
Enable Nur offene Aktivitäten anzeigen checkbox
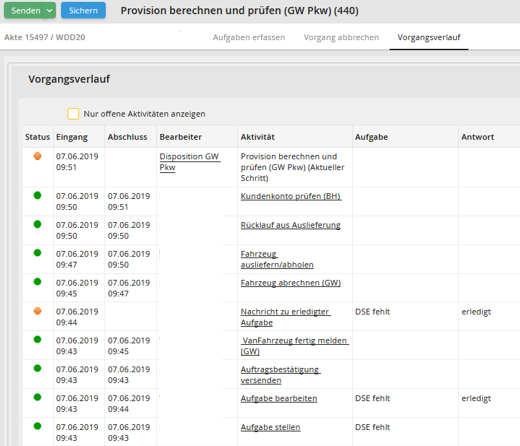coord(73,114)
